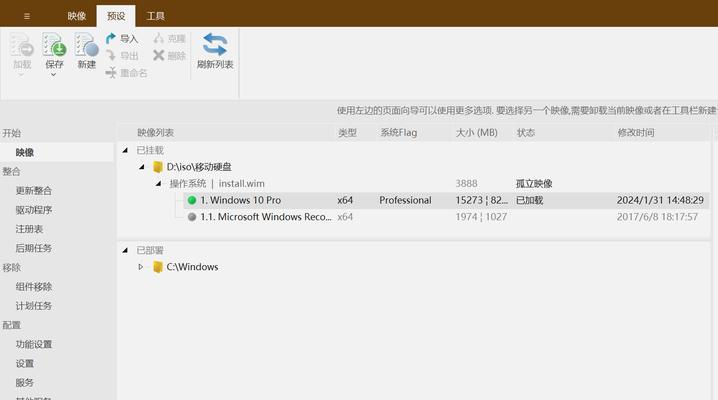718x400 pixels.
Task: Open 服务 in the sidebar
Action: pyautogui.click(x=25, y=383)
